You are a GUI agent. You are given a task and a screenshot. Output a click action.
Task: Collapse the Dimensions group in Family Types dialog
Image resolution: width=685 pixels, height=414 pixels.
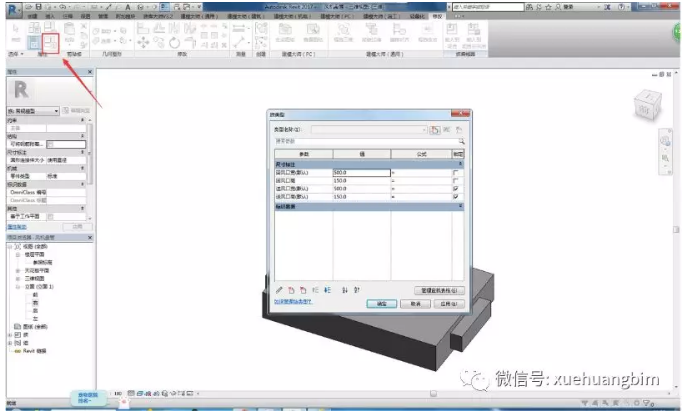pyautogui.click(x=460, y=164)
